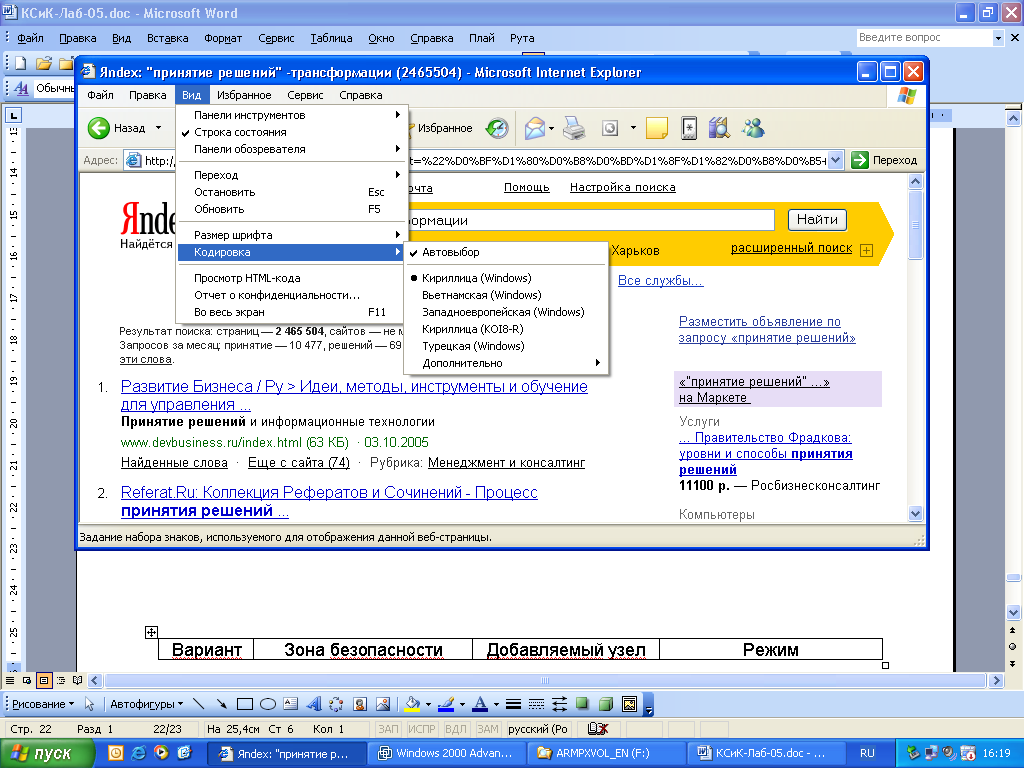
Task: Open the Настройка поиска link
Action: 622,187
